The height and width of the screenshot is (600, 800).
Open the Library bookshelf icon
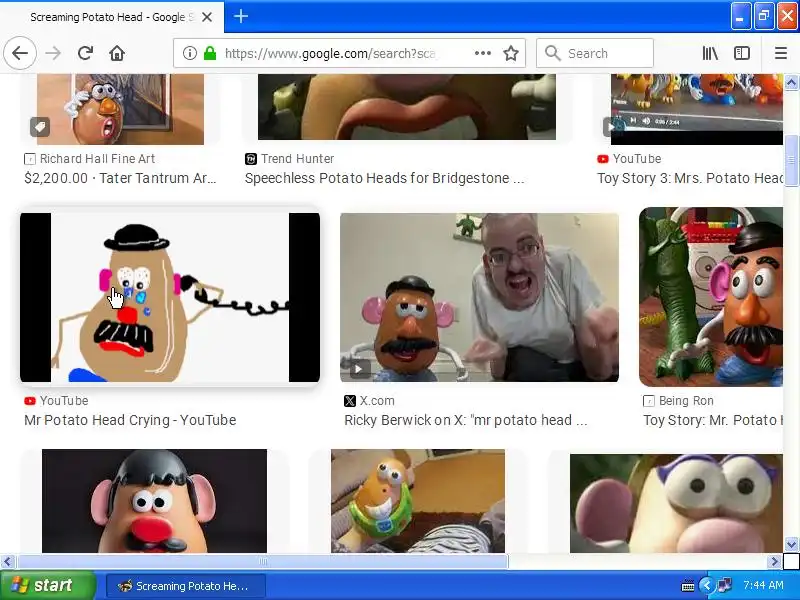point(710,53)
